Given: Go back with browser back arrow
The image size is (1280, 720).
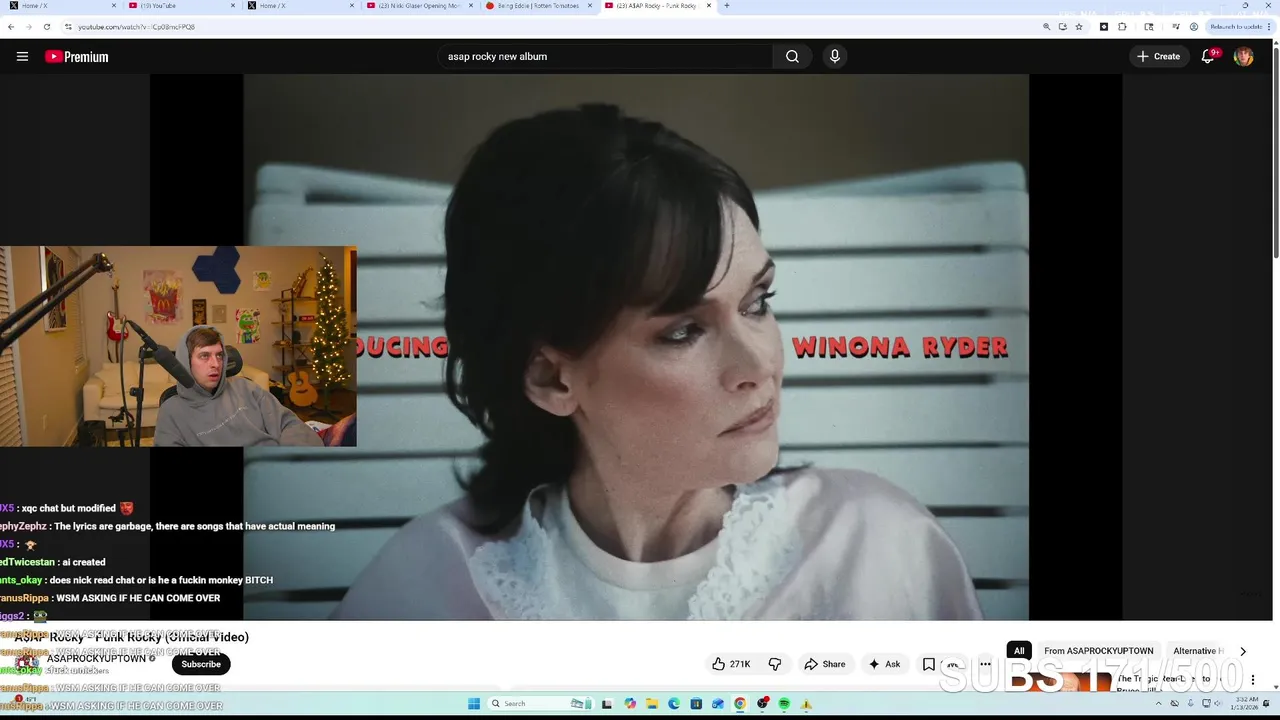Looking at the screenshot, I should pos(11,27).
